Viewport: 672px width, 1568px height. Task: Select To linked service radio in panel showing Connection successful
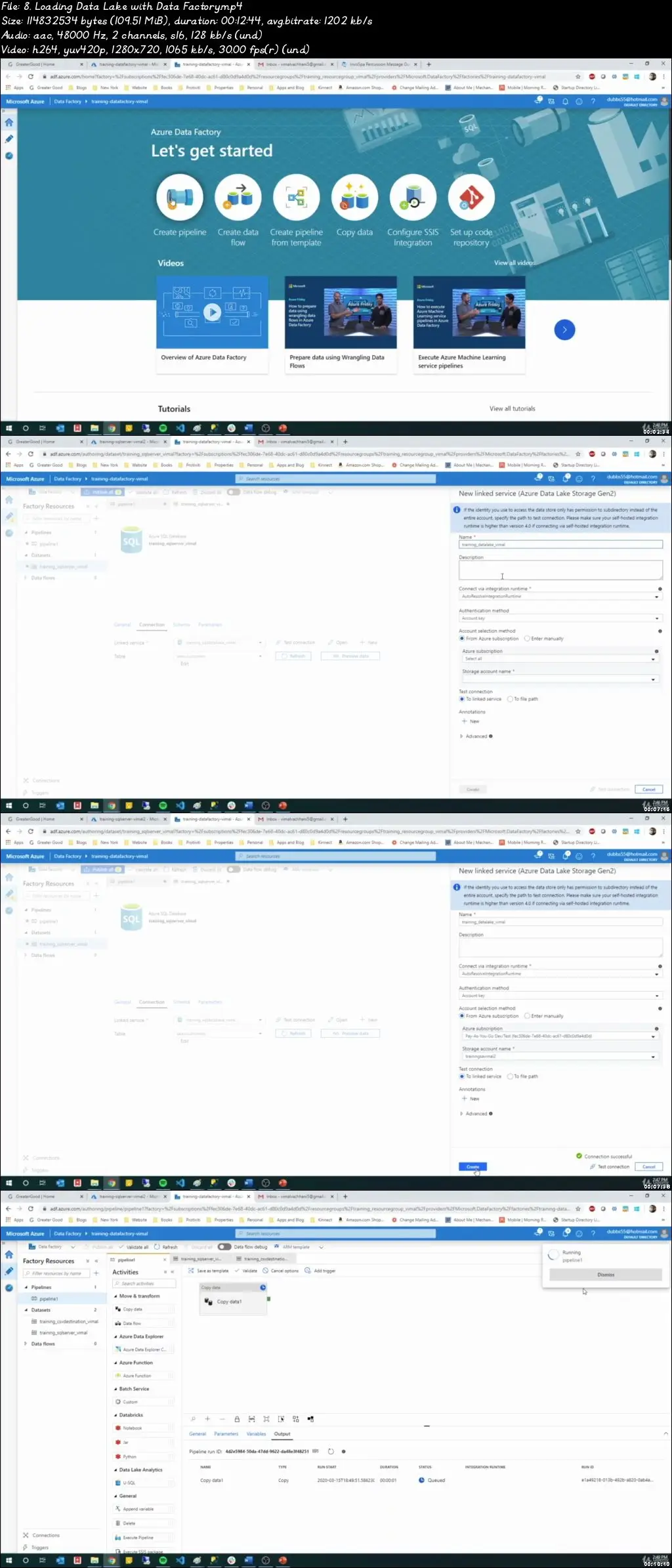coord(462,1076)
